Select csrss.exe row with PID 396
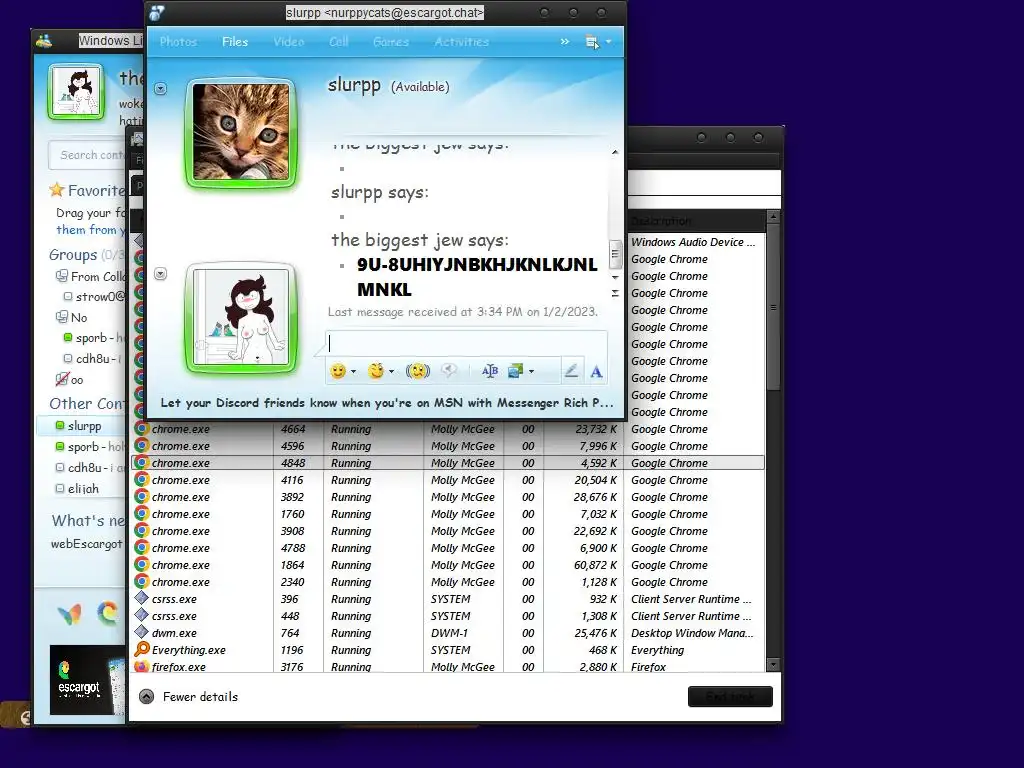This screenshot has height=768, width=1024. coord(448,599)
